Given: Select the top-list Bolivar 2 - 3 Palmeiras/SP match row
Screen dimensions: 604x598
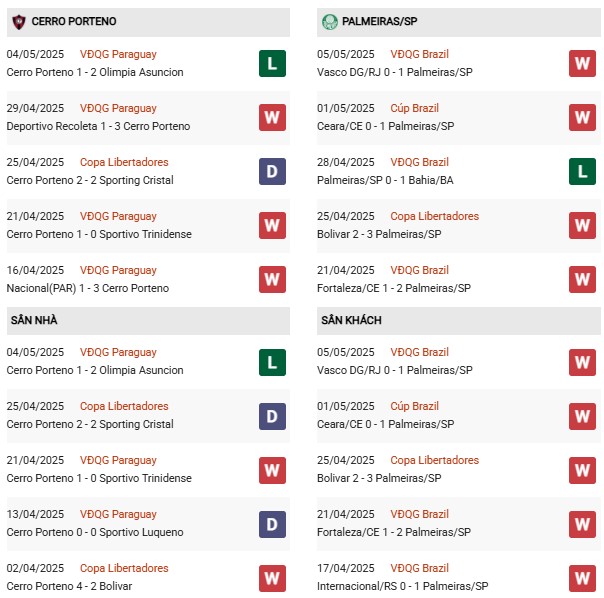Looking at the screenshot, I should 459,225.
